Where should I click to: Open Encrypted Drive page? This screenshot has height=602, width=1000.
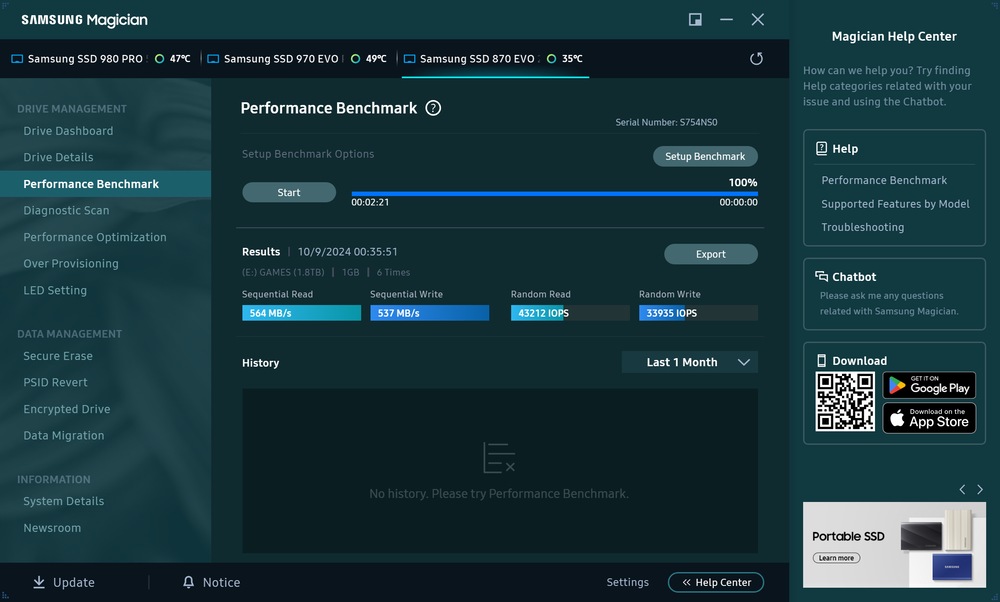[67, 409]
